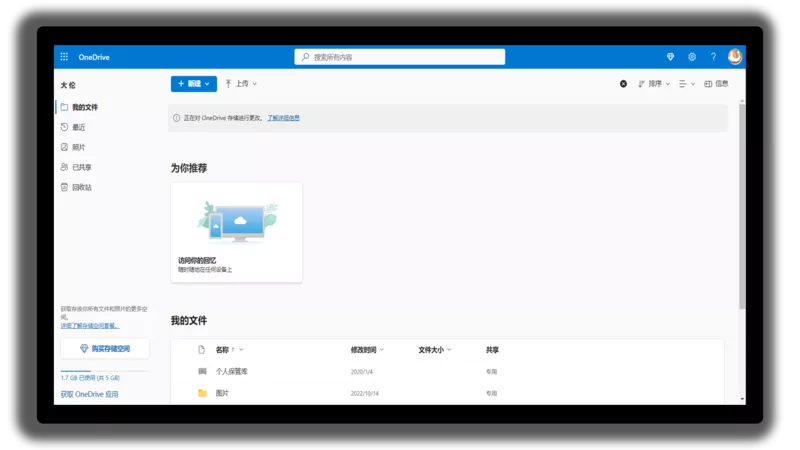Viewport: 800px width, 450px height.
Task: Open the 获取 OneDrive 应用 link
Action: point(89,394)
